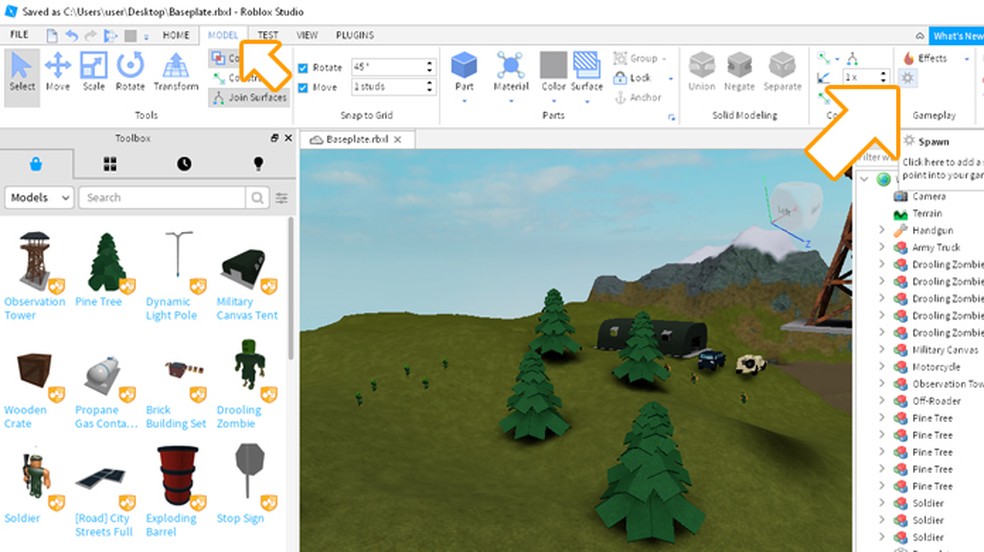Click the What's New button

point(957,36)
